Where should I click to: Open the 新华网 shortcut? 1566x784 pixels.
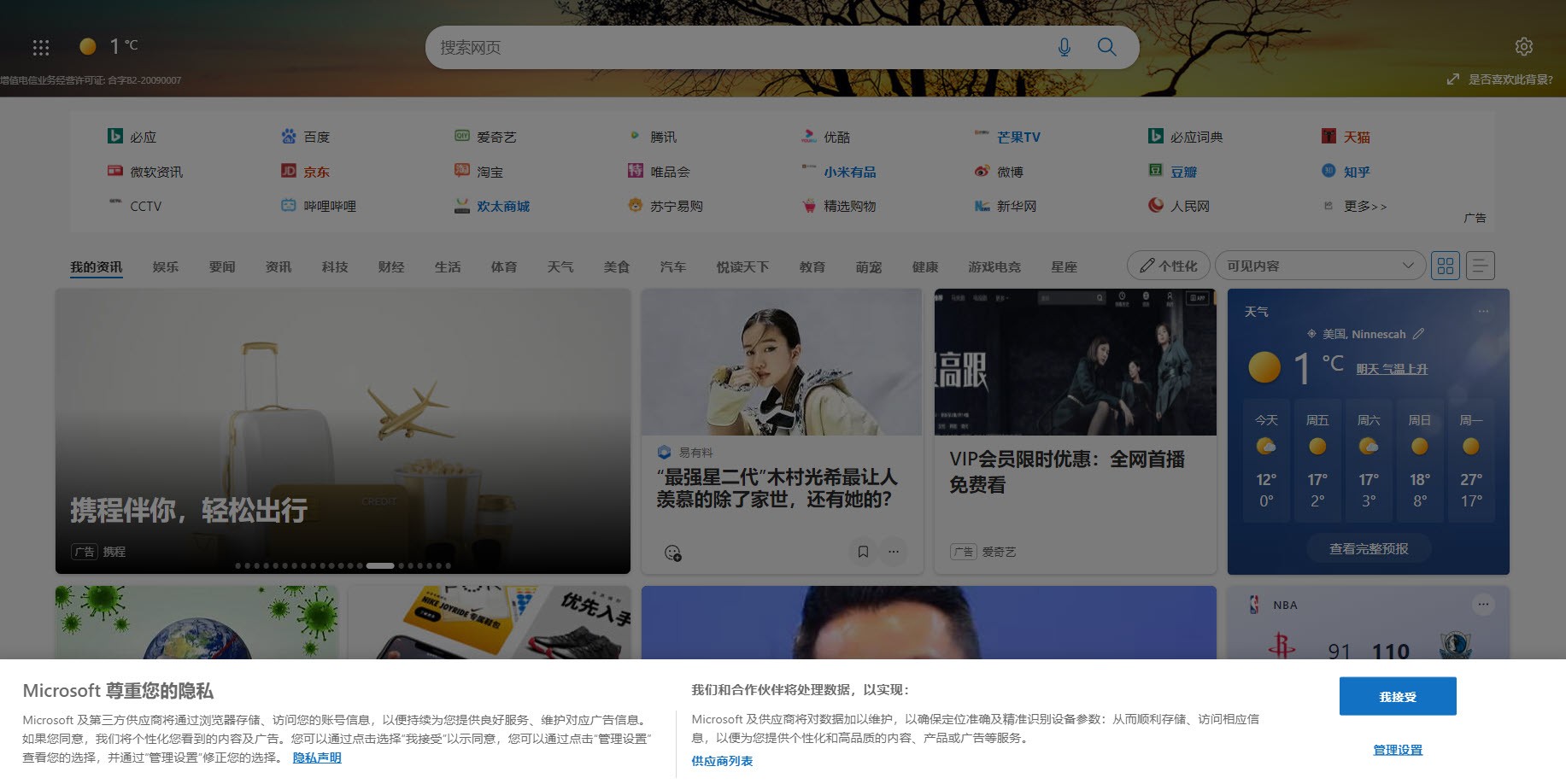click(1017, 206)
